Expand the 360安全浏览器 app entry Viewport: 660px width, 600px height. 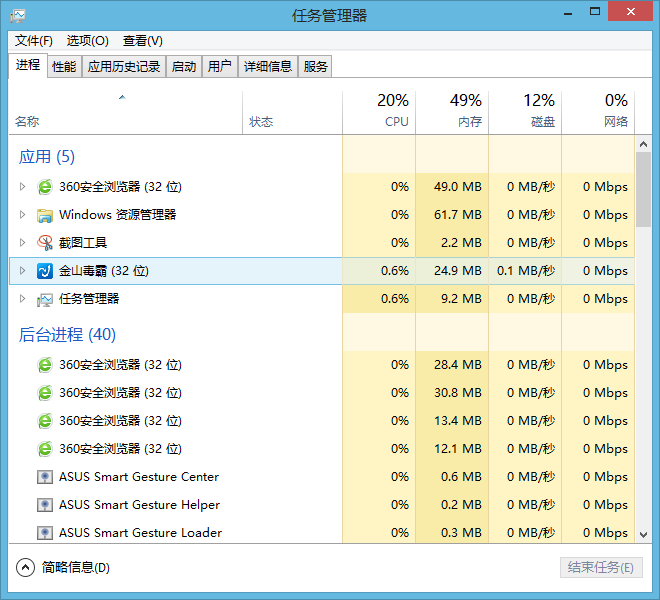click(x=22, y=187)
